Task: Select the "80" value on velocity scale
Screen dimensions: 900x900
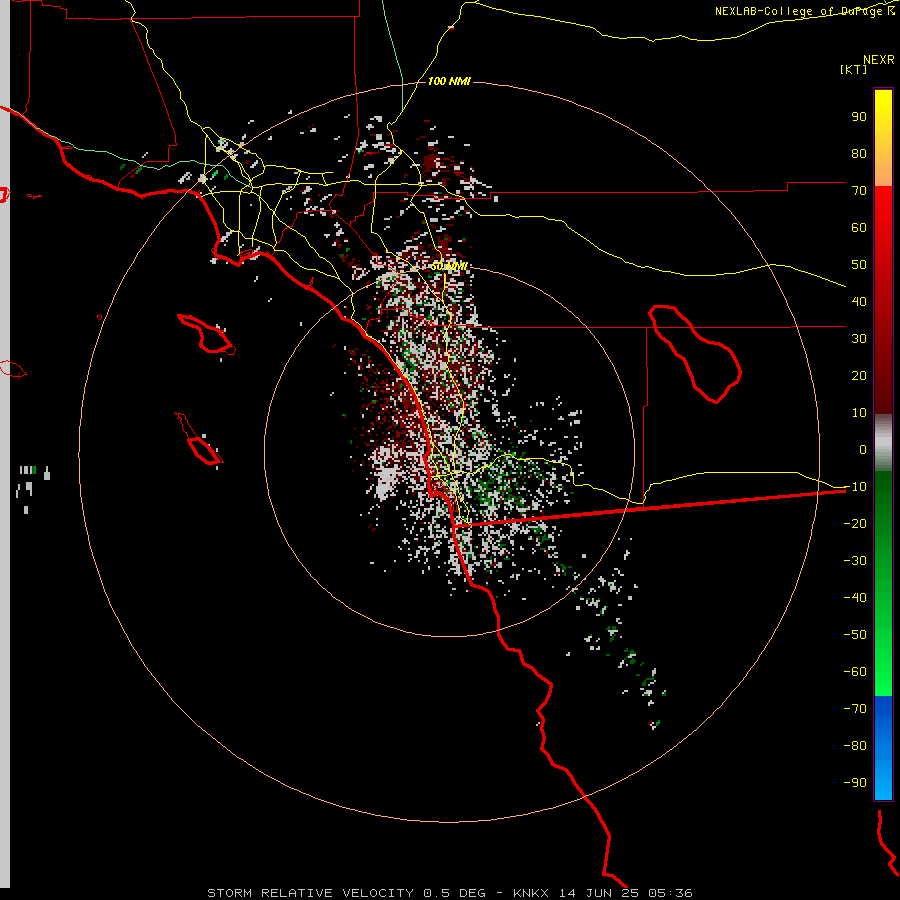Action: [x=859, y=153]
